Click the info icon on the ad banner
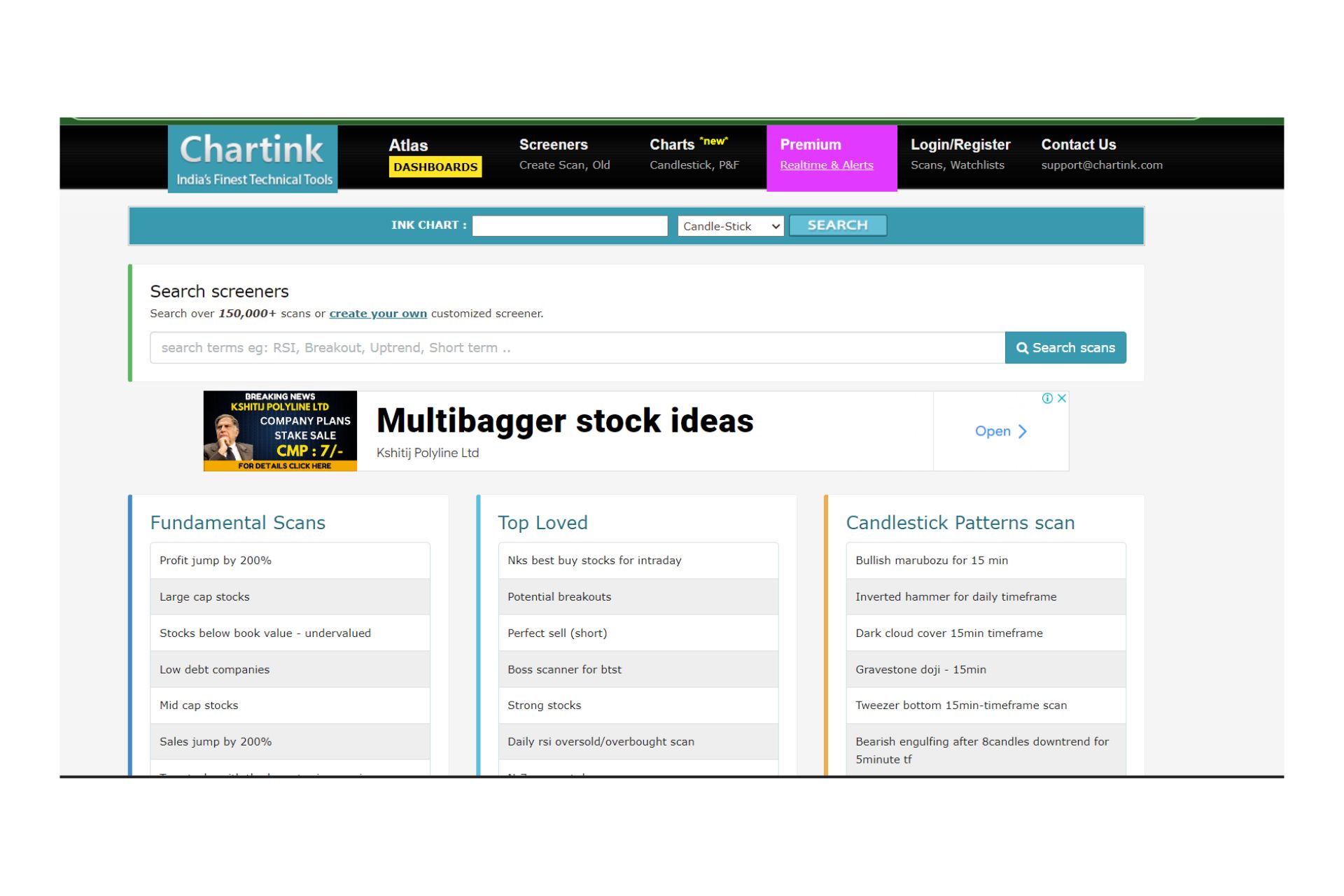Screen dimensions: 1344x896 pyautogui.click(x=1047, y=398)
